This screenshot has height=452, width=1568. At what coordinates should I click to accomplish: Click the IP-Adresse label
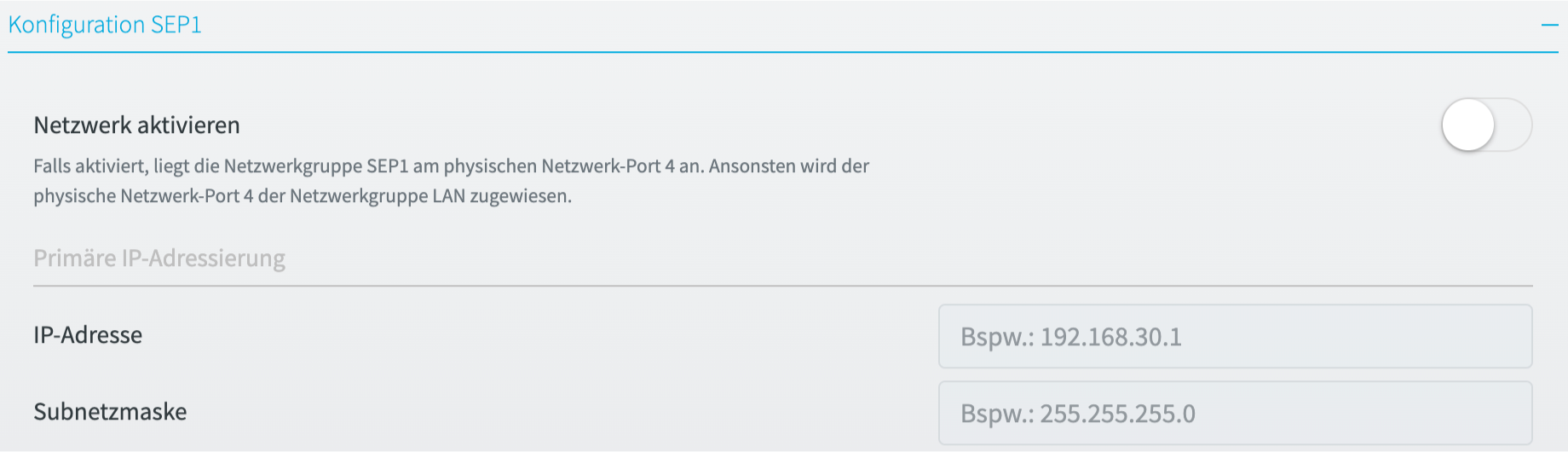pyautogui.click(x=88, y=334)
